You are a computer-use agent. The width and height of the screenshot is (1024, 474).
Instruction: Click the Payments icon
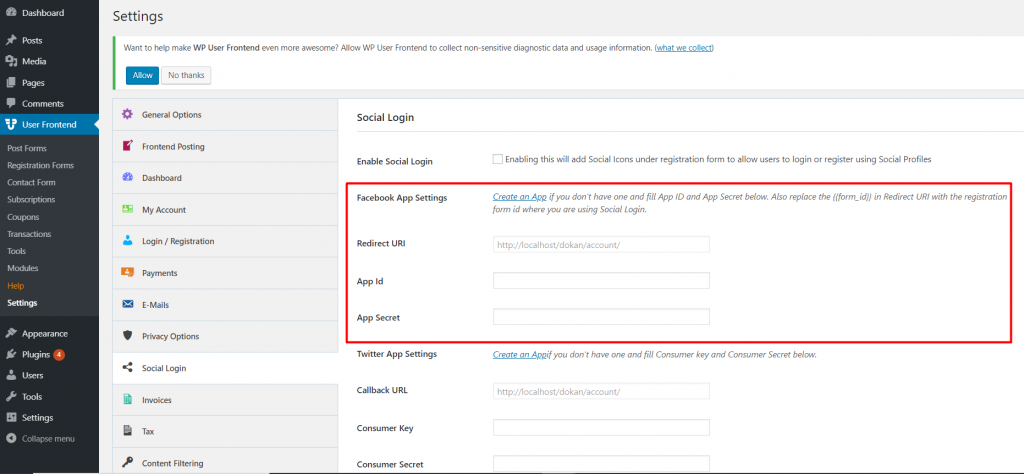coord(127,273)
